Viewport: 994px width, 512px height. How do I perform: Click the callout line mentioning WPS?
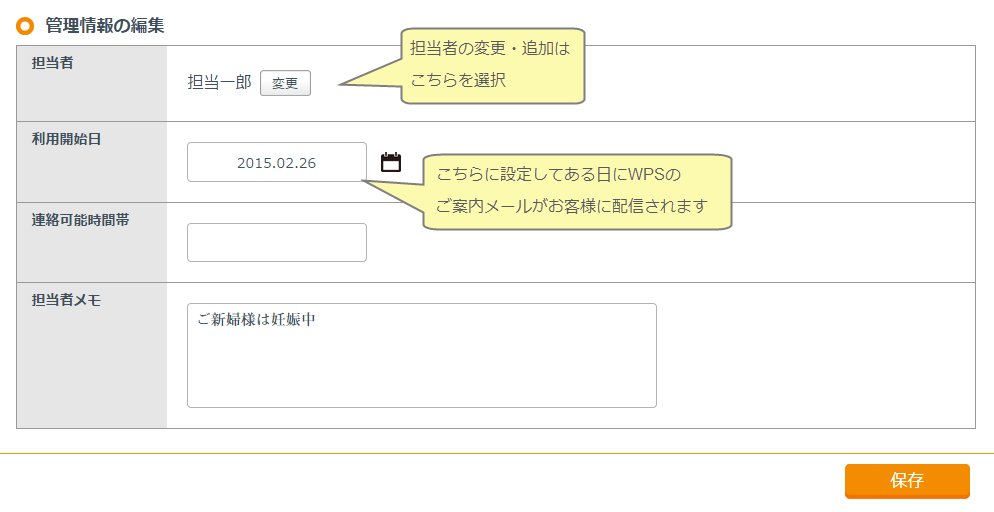point(558,175)
